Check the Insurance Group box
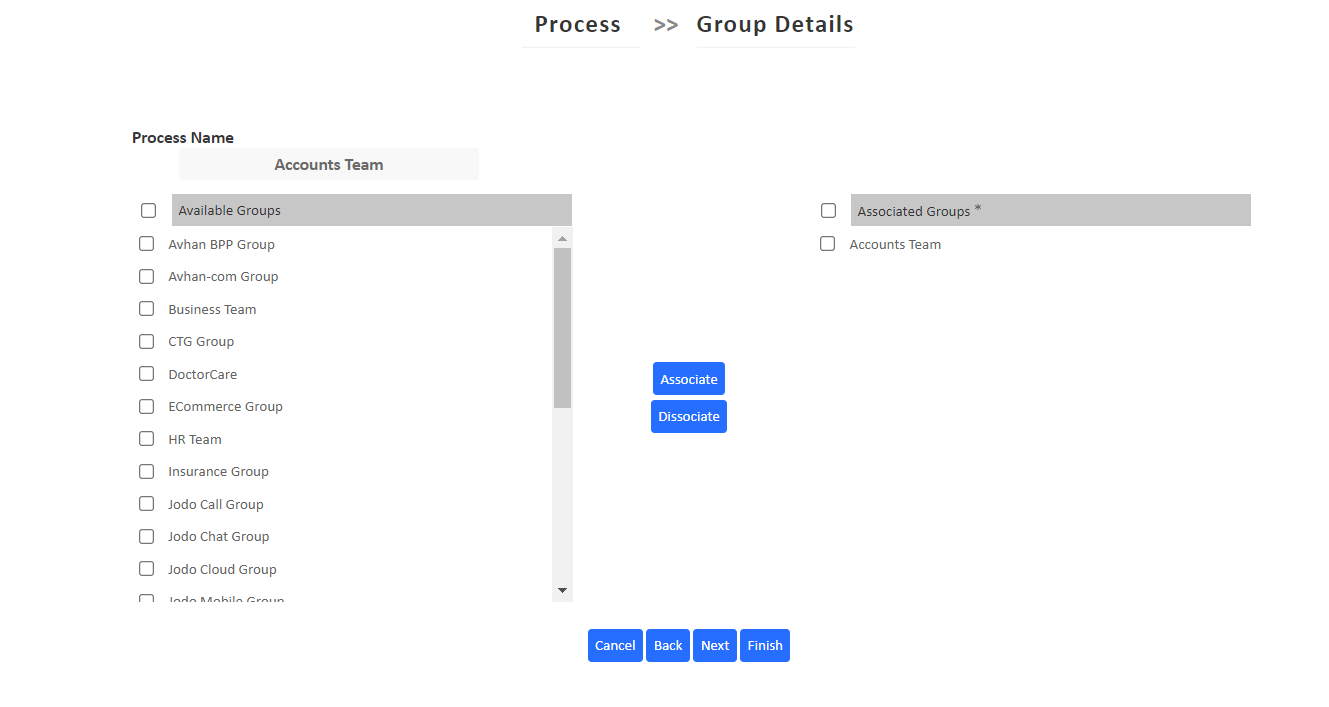The height and width of the screenshot is (707, 1329). 146,471
